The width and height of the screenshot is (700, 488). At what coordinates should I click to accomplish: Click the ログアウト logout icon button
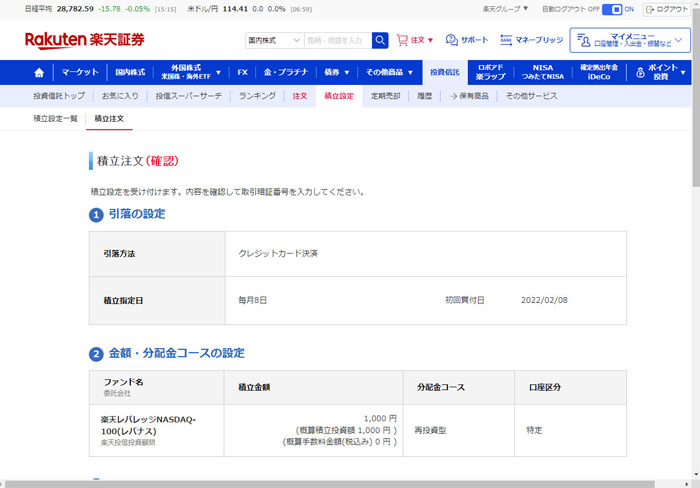(x=665, y=9)
